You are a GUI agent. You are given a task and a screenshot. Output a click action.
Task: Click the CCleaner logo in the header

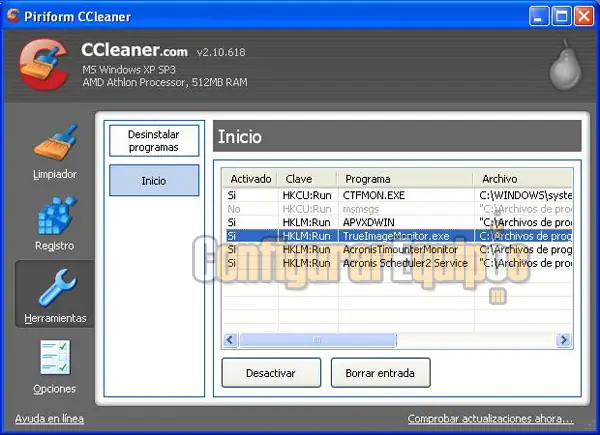click(45, 64)
